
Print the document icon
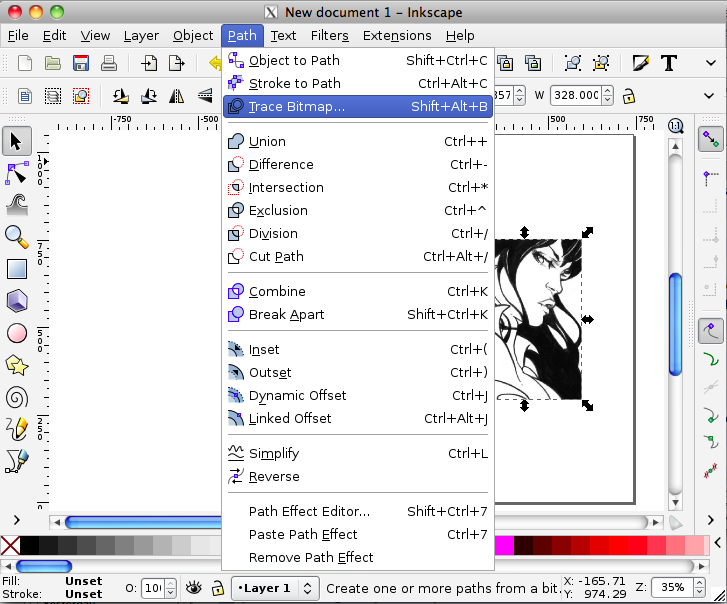point(108,63)
